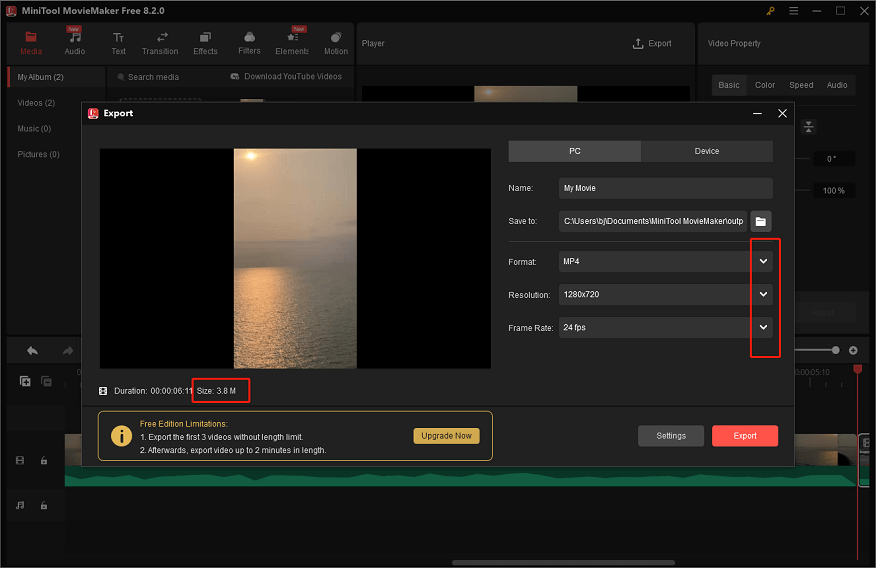
Task: Click the rotation value 0° field
Action: pos(832,159)
